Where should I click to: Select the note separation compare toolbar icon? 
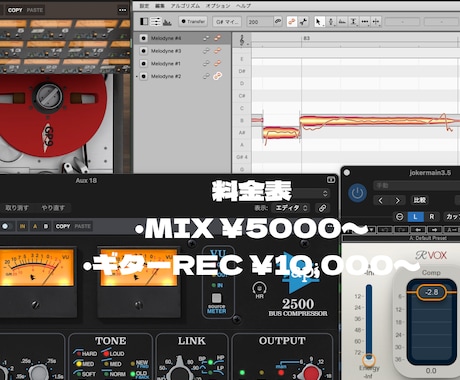click(303, 22)
